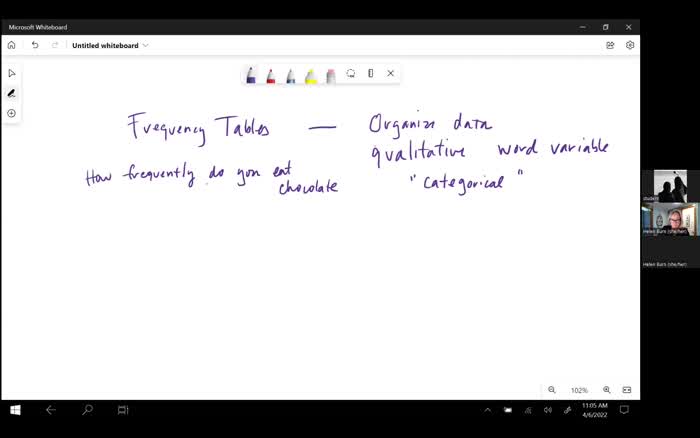Click the 102% zoom level
The width and height of the screenshot is (700, 438).
pos(579,390)
